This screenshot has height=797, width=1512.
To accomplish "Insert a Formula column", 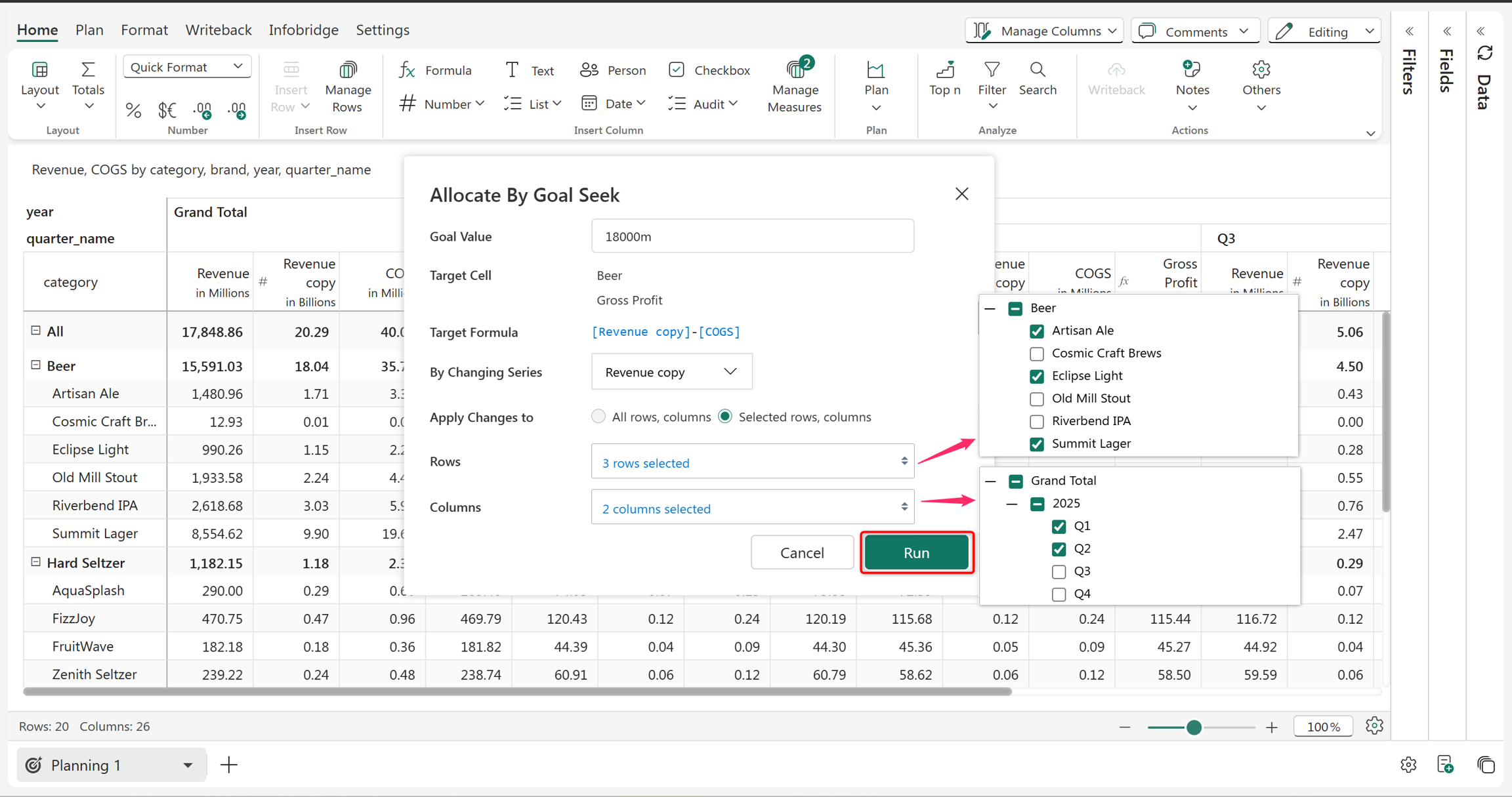I will pyautogui.click(x=436, y=70).
